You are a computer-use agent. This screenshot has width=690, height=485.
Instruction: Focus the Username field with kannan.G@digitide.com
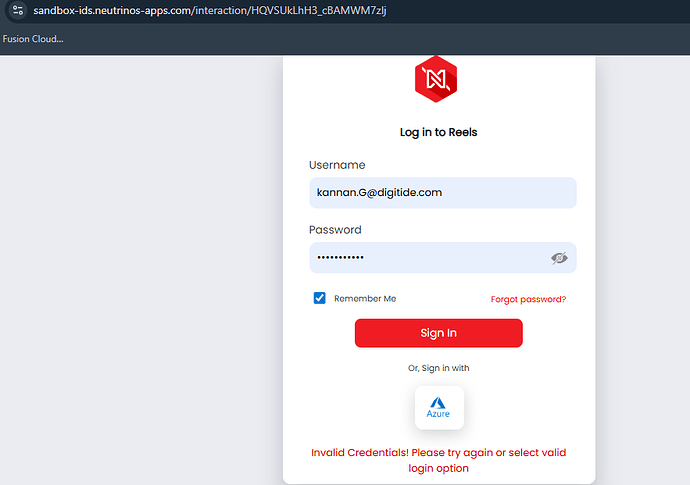tap(443, 193)
